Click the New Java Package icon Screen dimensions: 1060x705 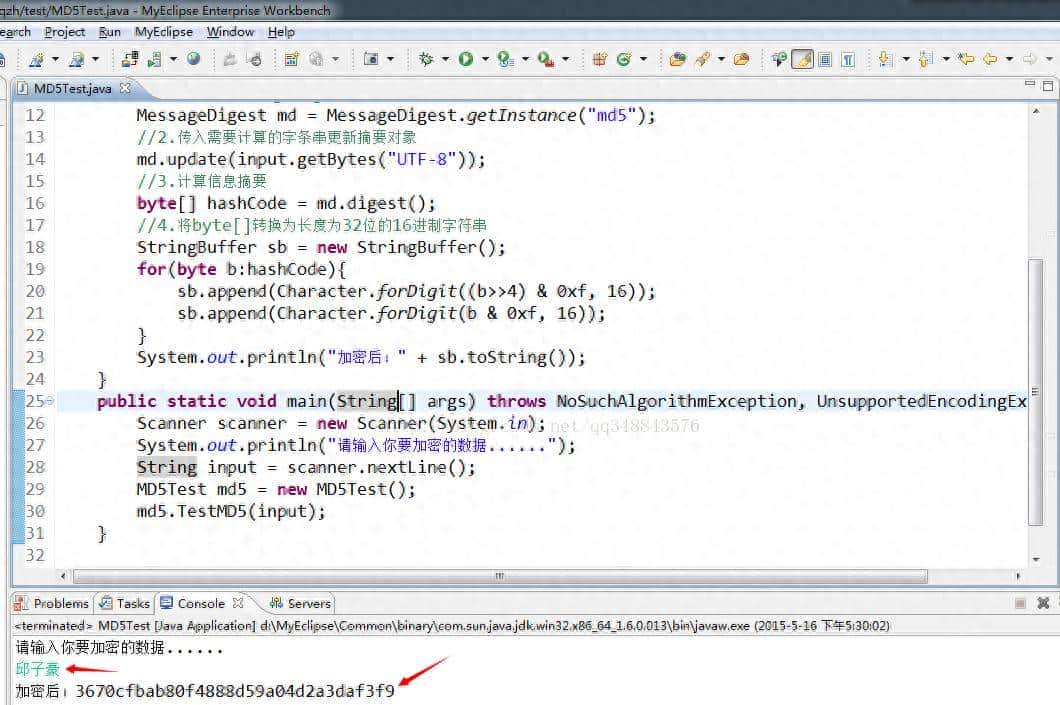600,60
